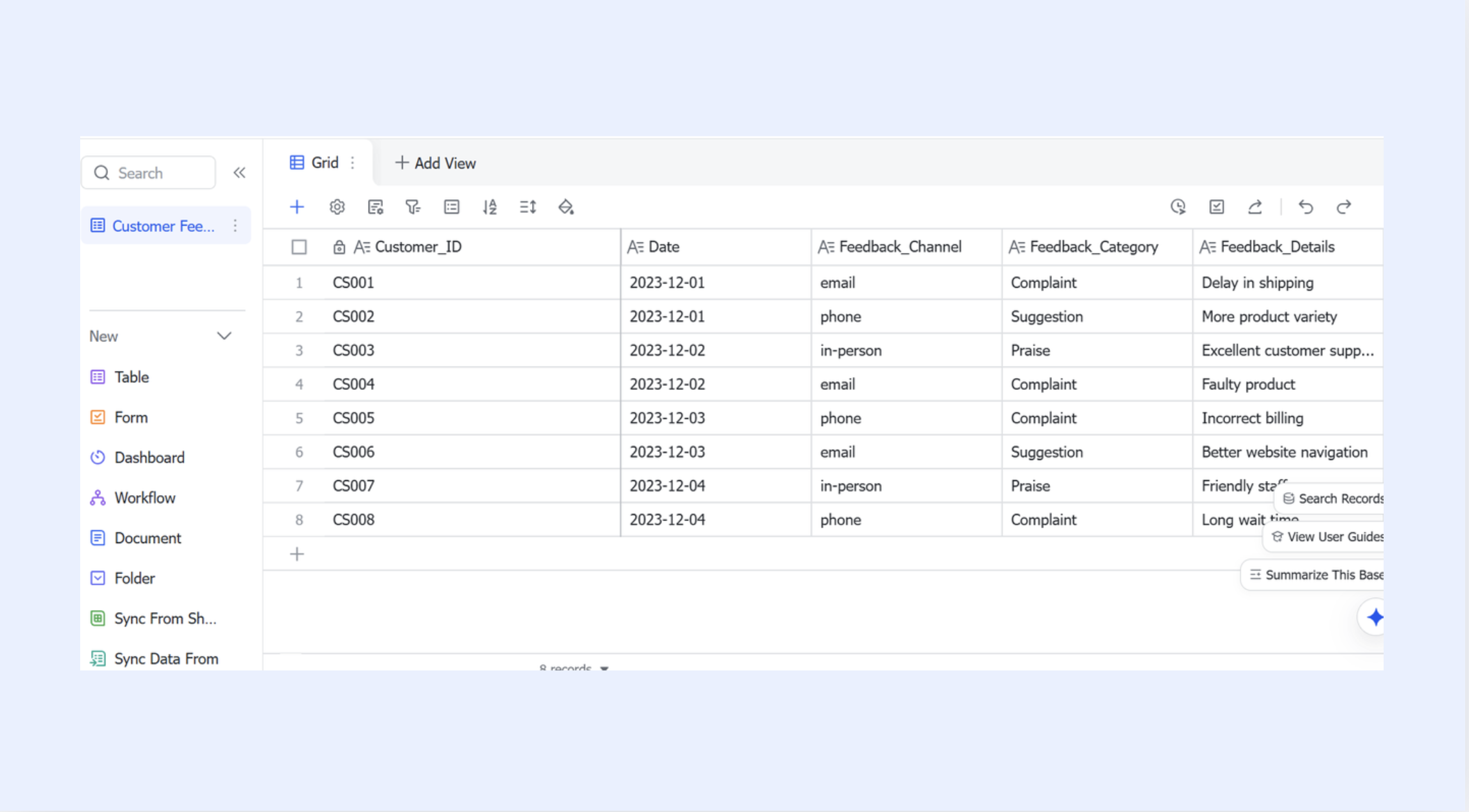Undo the last action
Screen dimensions: 1469x812
(1306, 207)
